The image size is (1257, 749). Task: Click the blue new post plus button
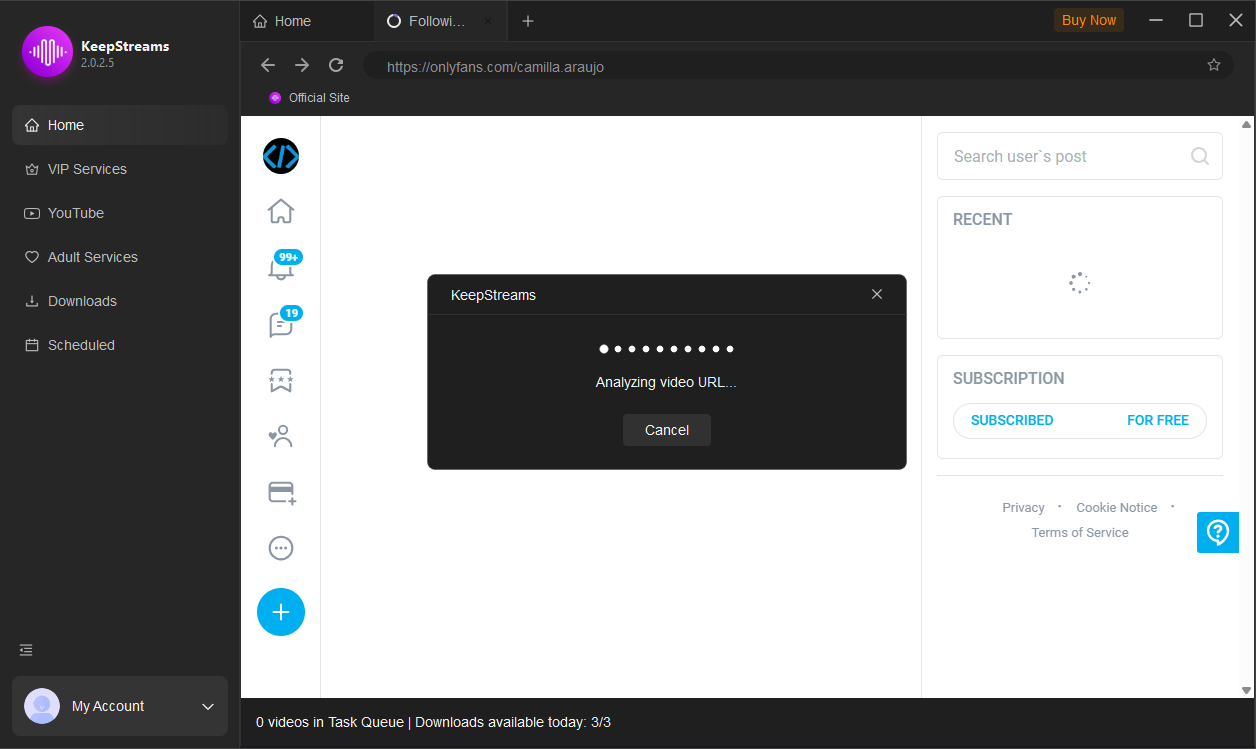coord(281,612)
